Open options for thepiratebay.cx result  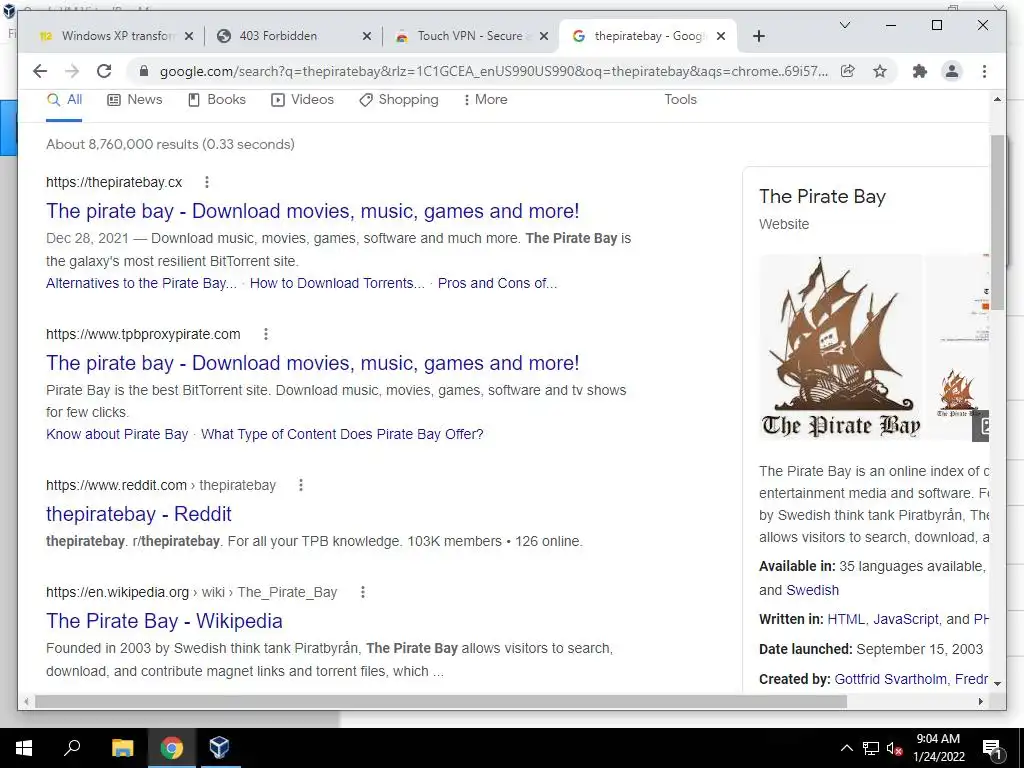coord(206,182)
